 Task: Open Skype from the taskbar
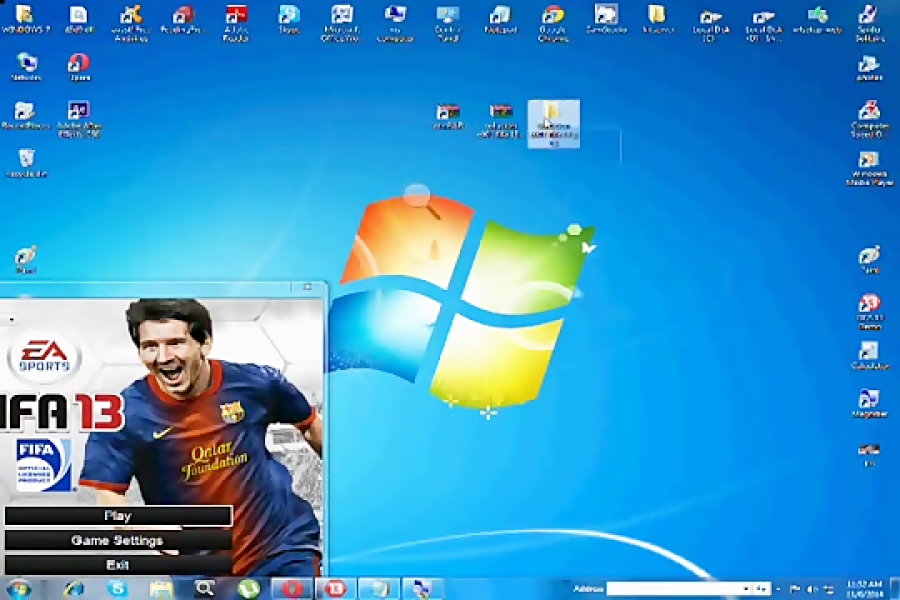click(118, 589)
